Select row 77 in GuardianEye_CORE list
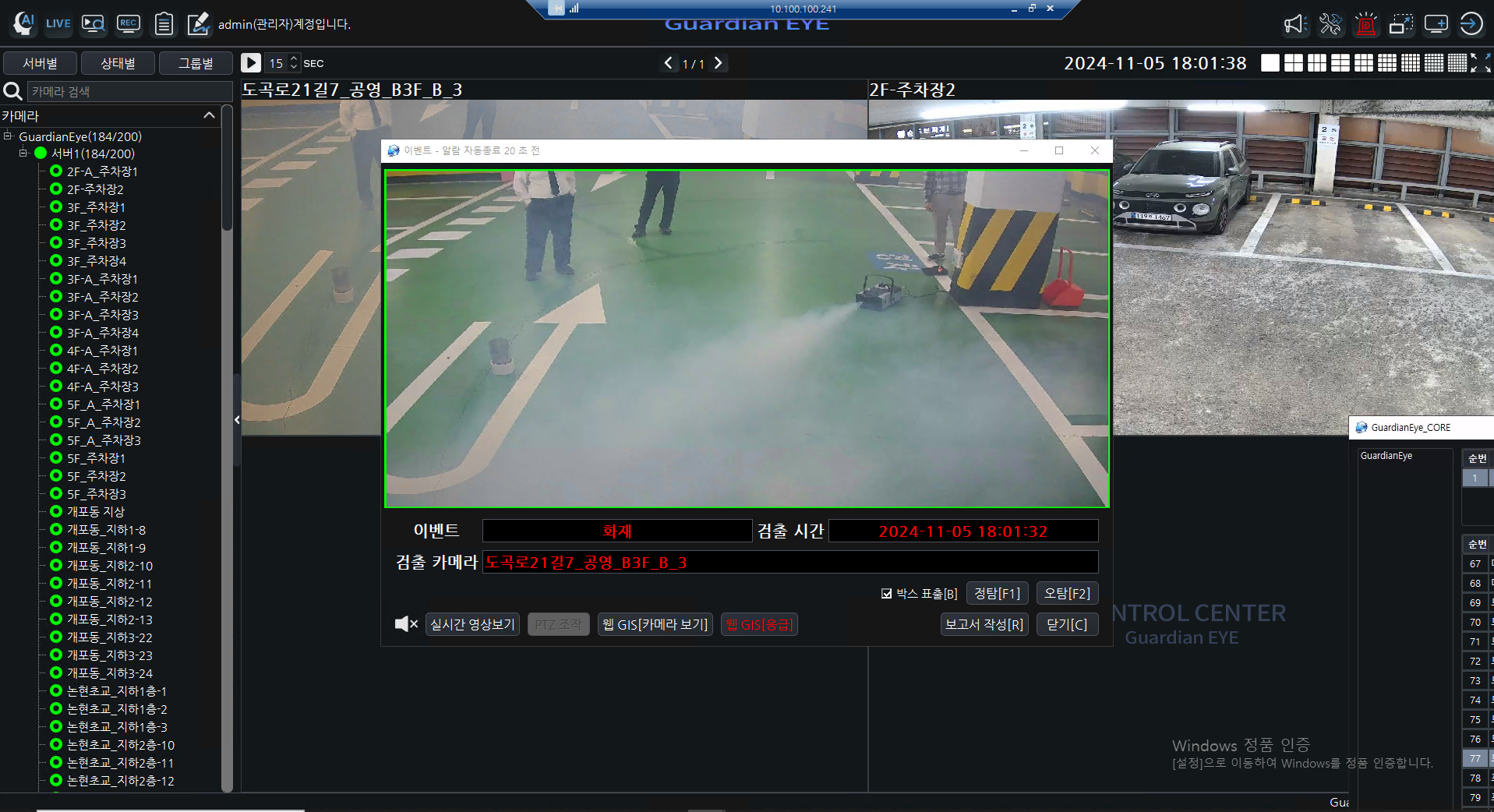Viewport: 1494px width, 812px height. click(x=1475, y=758)
